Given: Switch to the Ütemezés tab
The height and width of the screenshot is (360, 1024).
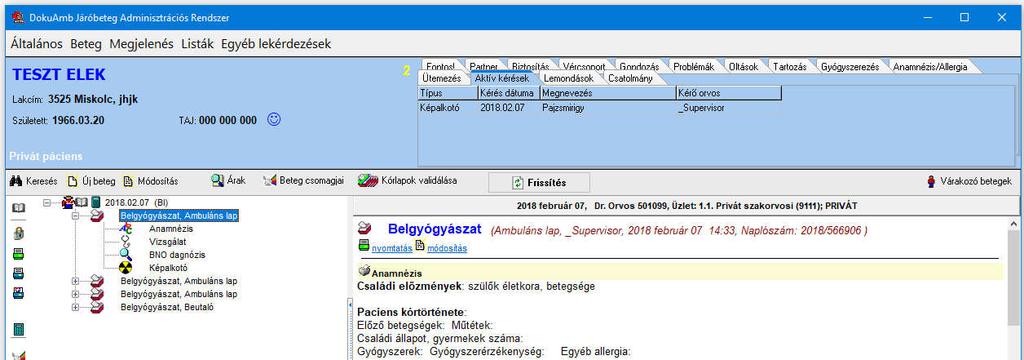Looking at the screenshot, I should click(x=441, y=78).
